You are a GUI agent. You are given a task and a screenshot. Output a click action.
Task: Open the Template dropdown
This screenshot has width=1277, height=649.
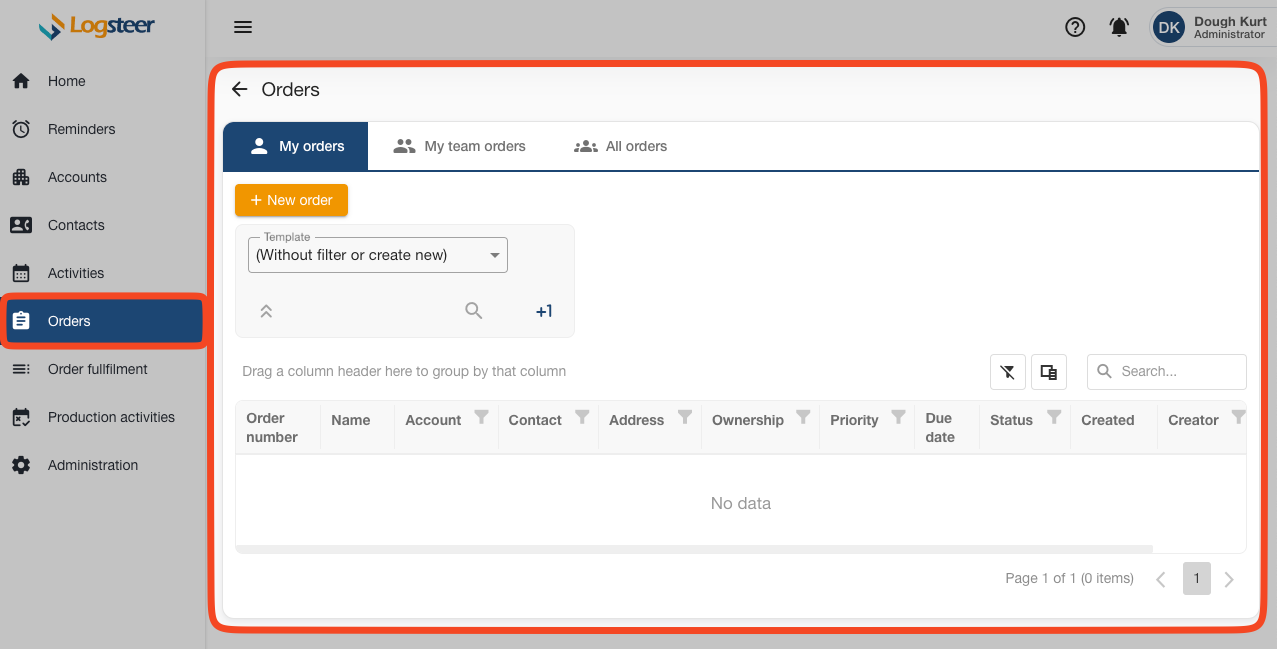point(378,255)
